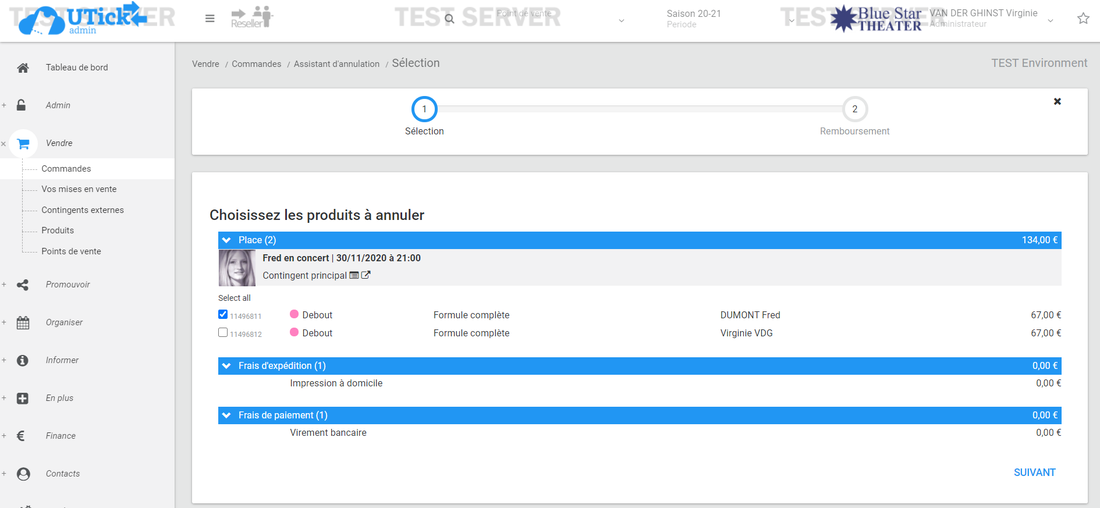This screenshot has width=1100, height=508.
Task: Open Vos mises en vente submenu
Action: 79,189
